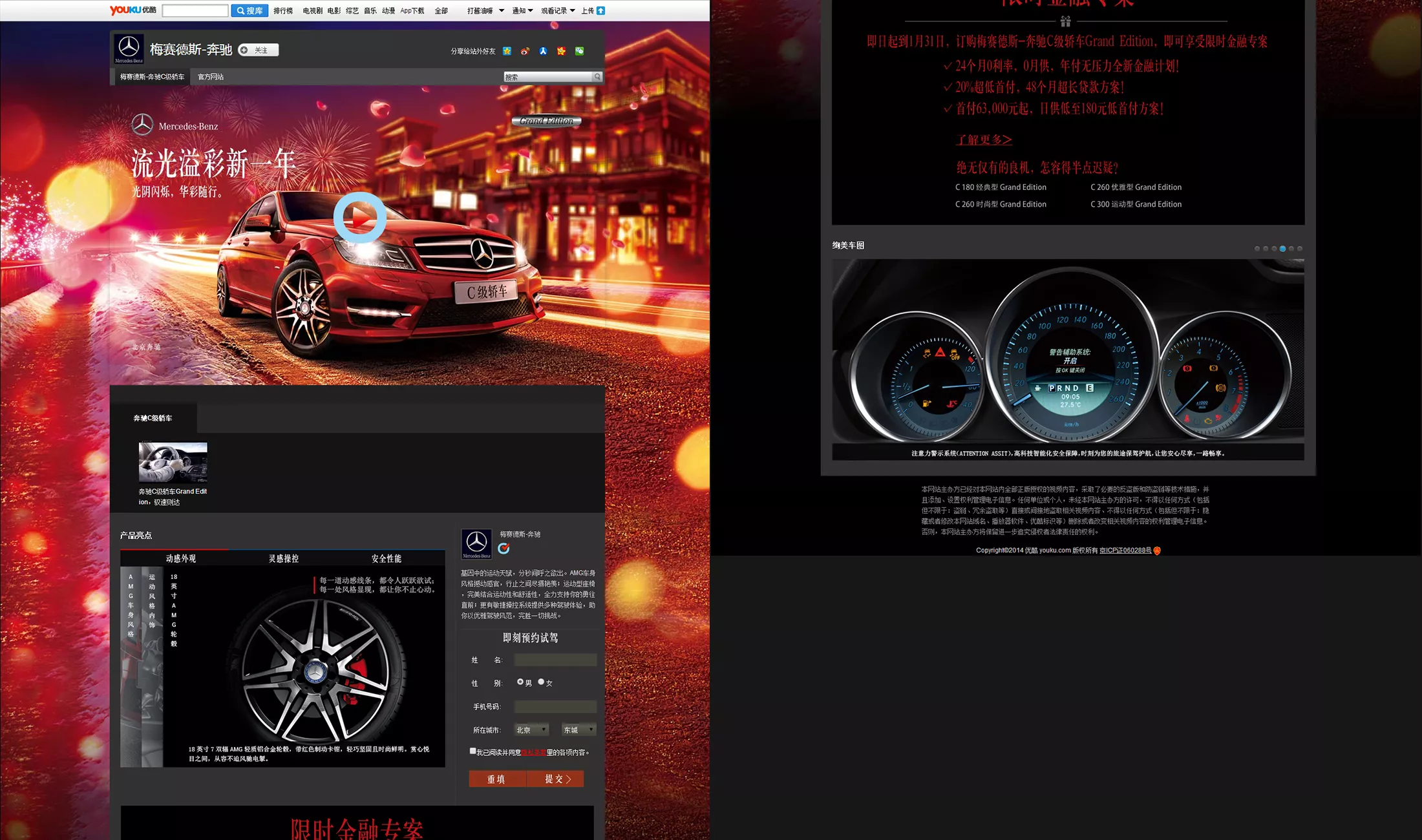Open App下载 link
The image size is (1422, 840).
pos(412,11)
